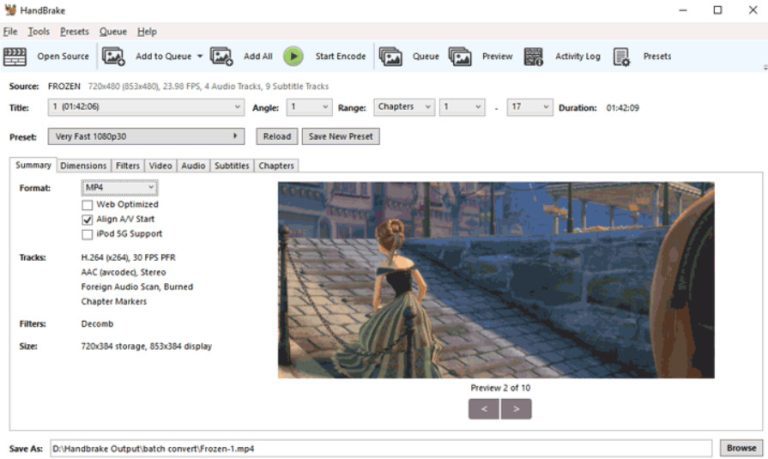768x459 pixels.
Task: Go to next preview image
Action: click(517, 408)
